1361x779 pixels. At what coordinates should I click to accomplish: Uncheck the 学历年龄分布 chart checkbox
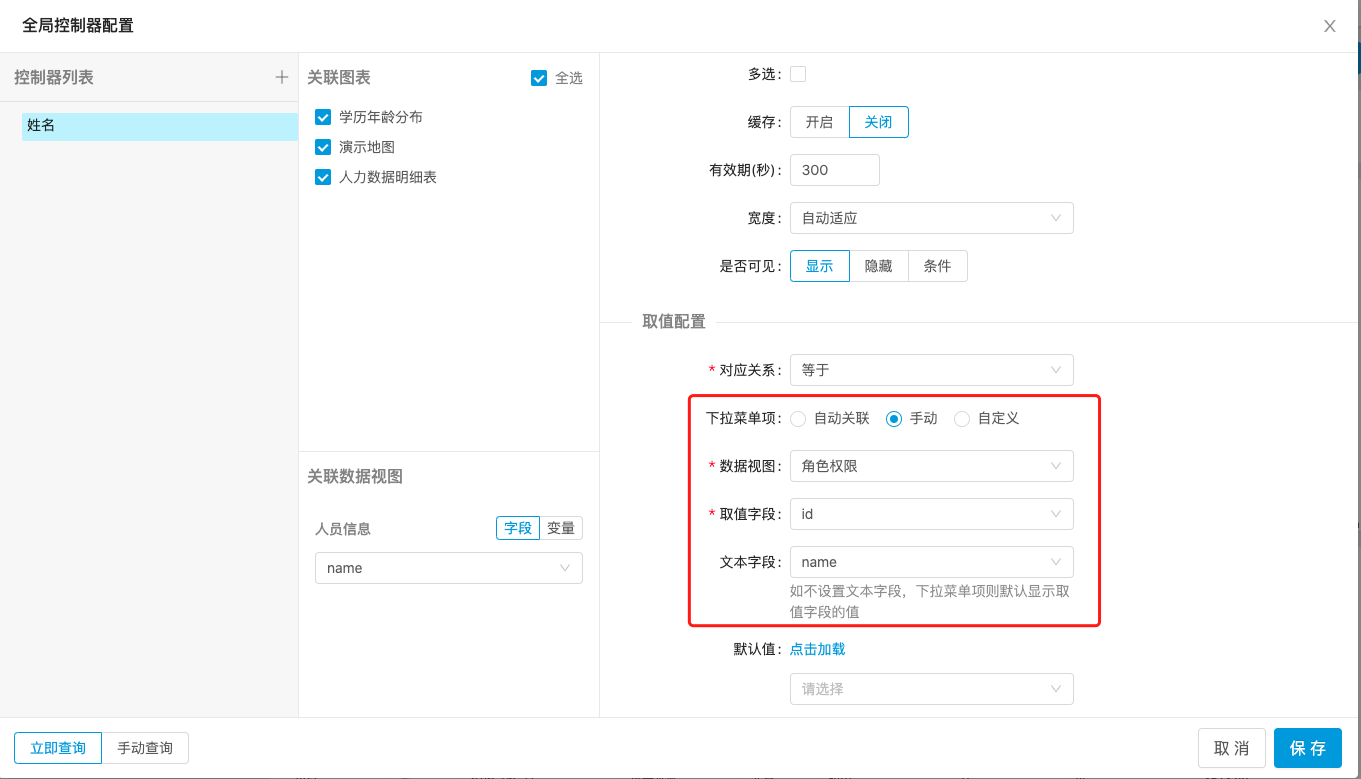tap(323, 117)
